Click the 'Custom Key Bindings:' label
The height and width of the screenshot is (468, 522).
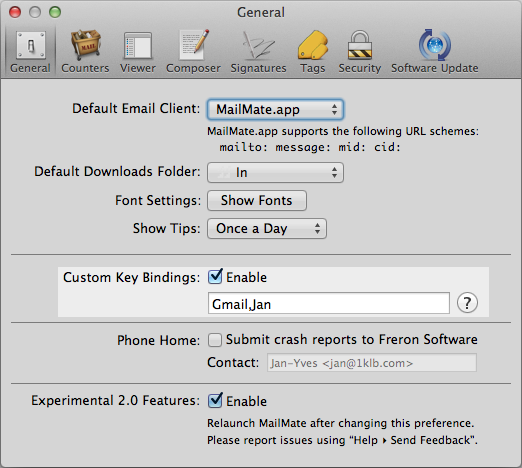click(131, 277)
